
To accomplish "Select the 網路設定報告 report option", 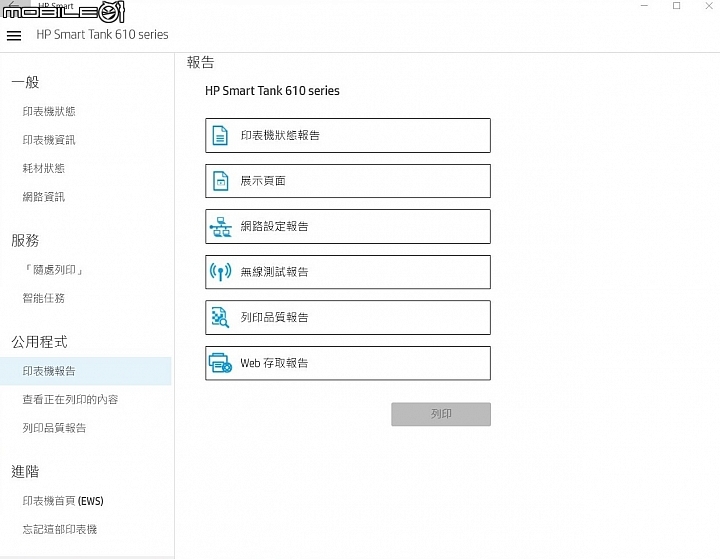I will [348, 226].
